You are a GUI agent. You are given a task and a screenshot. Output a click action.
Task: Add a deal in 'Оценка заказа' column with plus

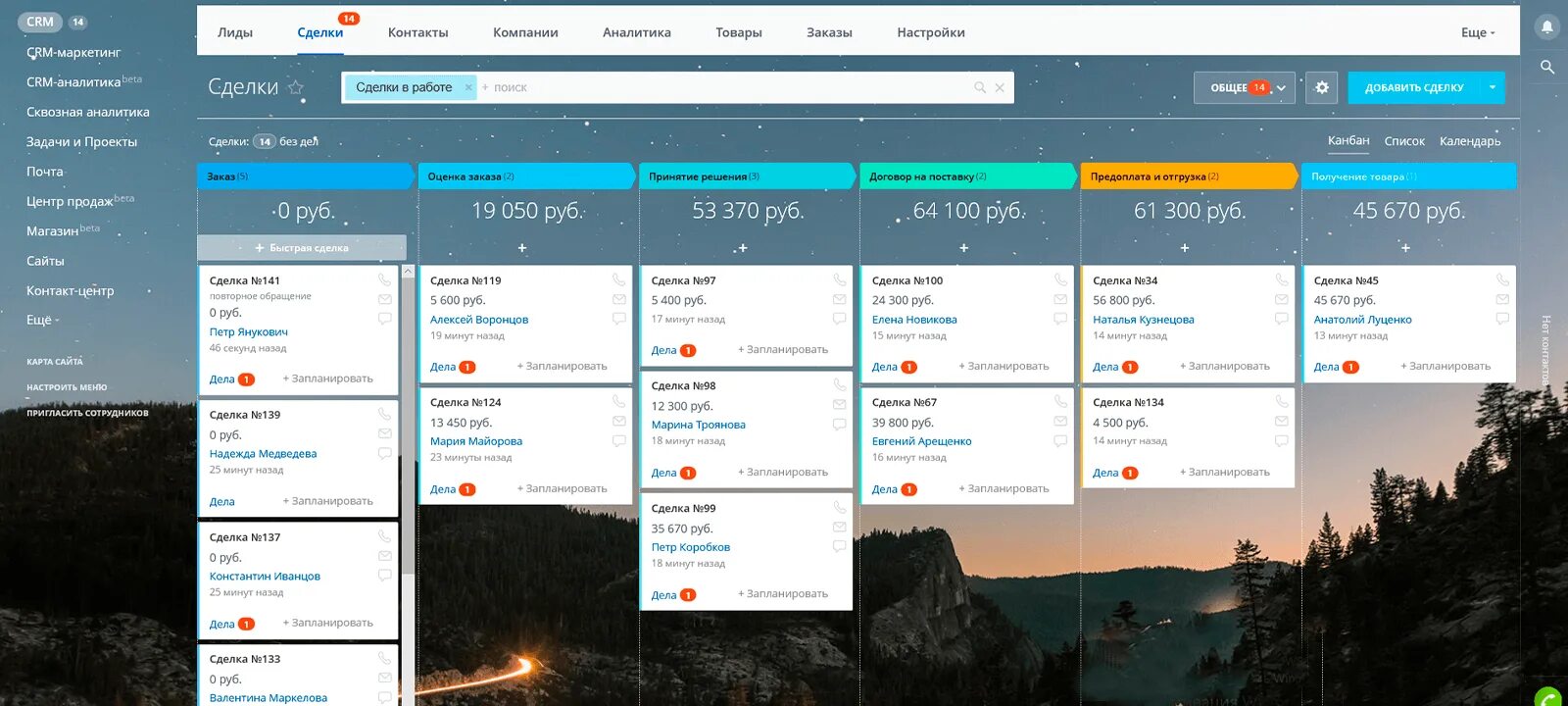click(522, 248)
